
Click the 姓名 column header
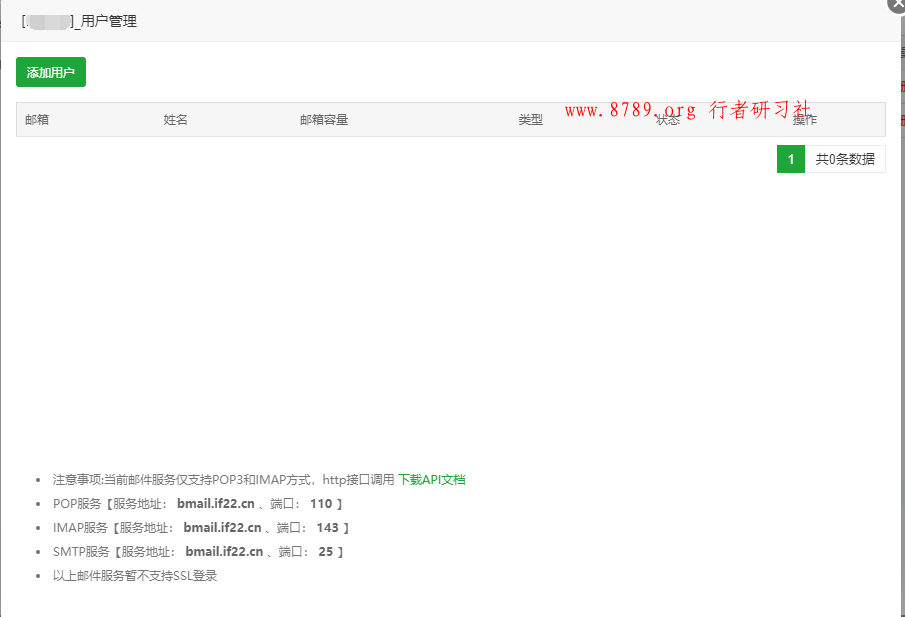tap(175, 119)
